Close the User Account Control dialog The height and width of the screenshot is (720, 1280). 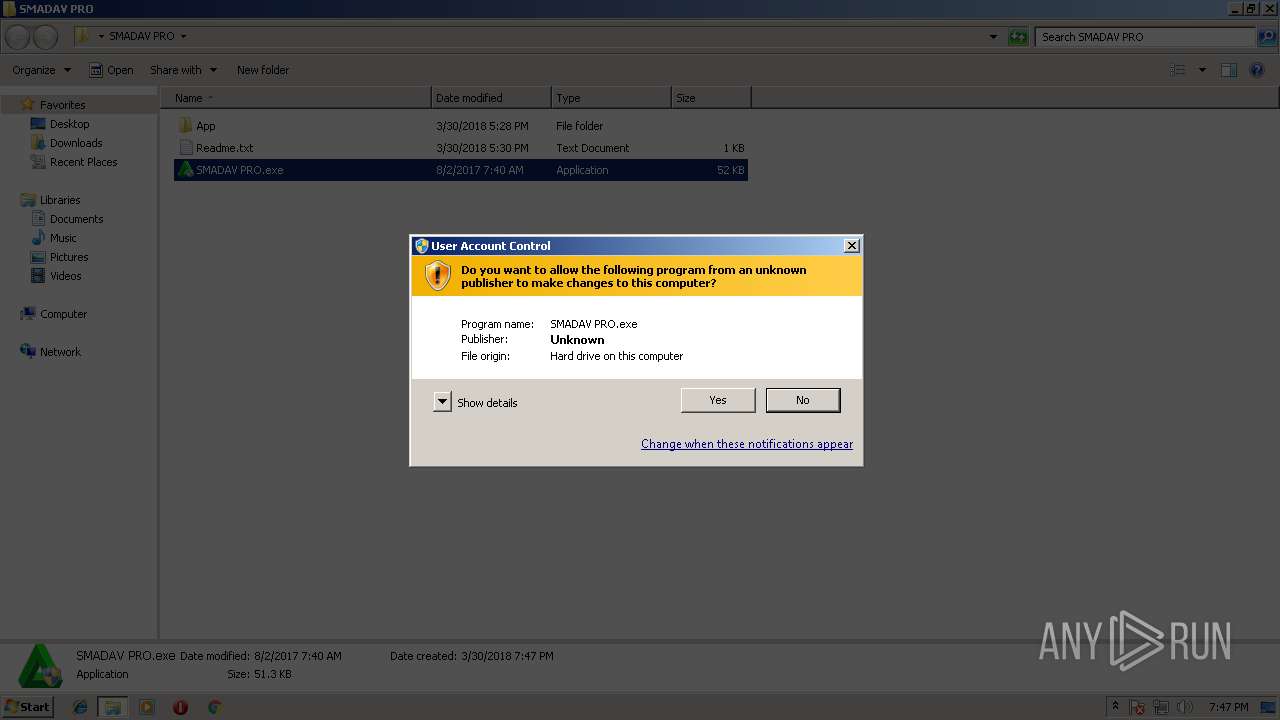[852, 246]
